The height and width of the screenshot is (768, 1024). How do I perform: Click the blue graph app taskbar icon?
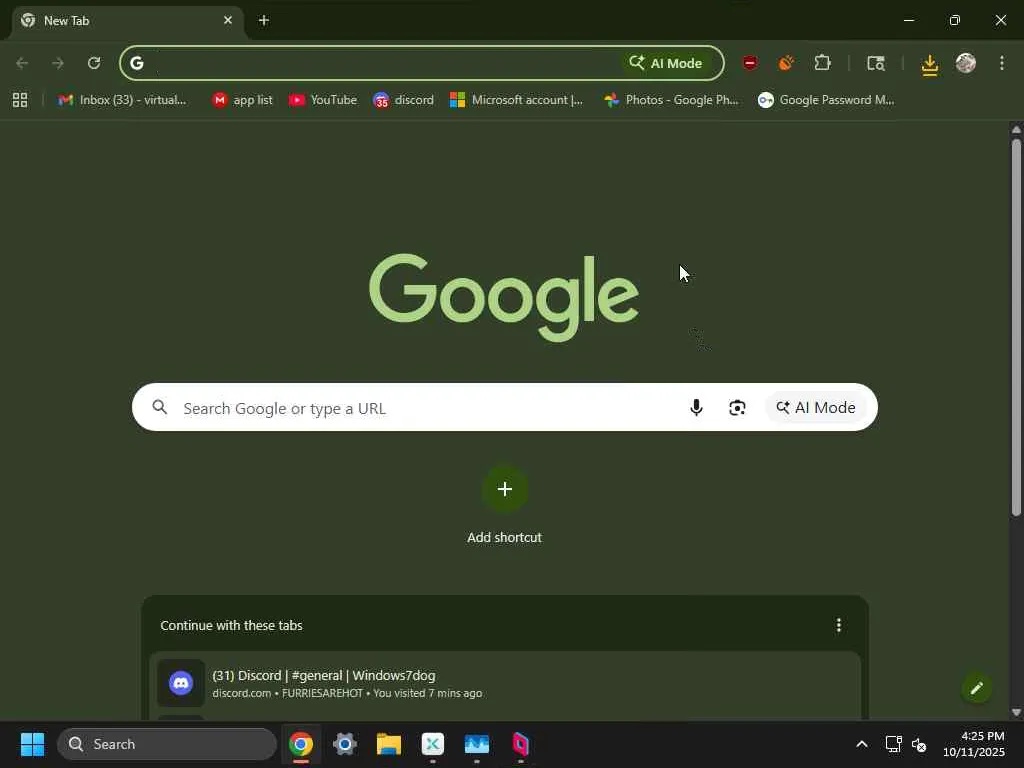pos(477,744)
